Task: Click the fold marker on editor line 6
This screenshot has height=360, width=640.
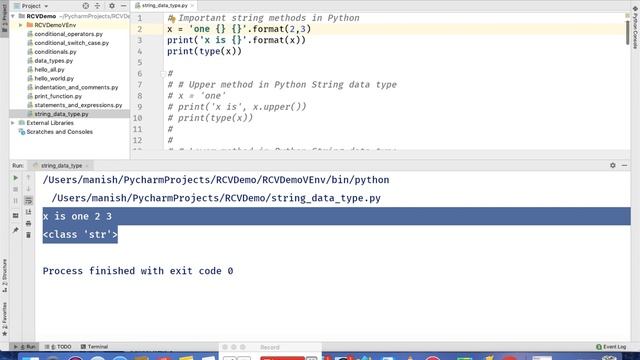Action: (163, 73)
